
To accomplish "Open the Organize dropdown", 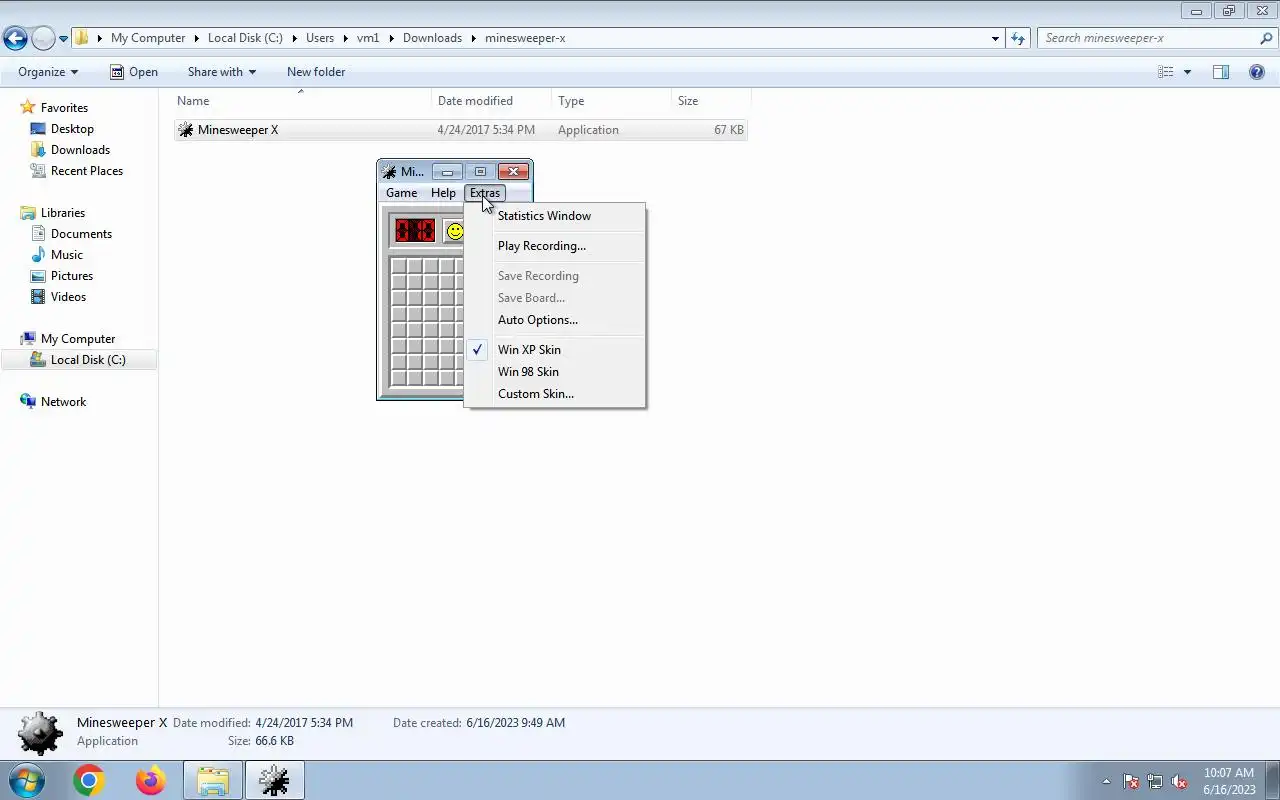I will [x=48, y=72].
